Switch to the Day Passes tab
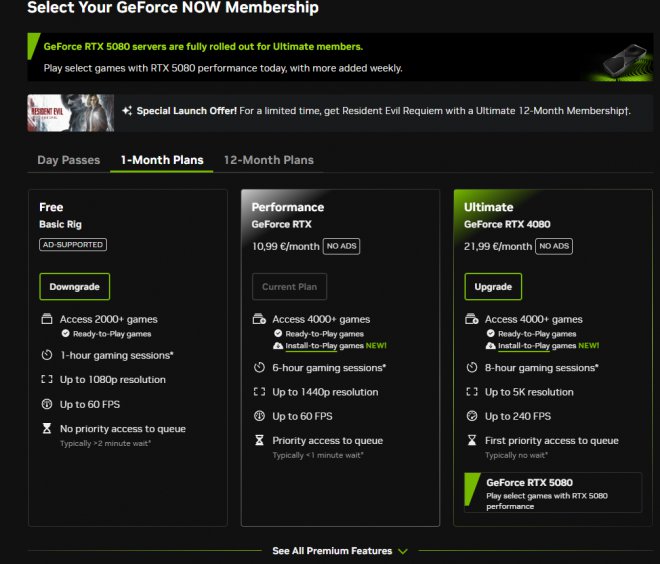Viewport: 660px width, 564px height. [x=69, y=160]
